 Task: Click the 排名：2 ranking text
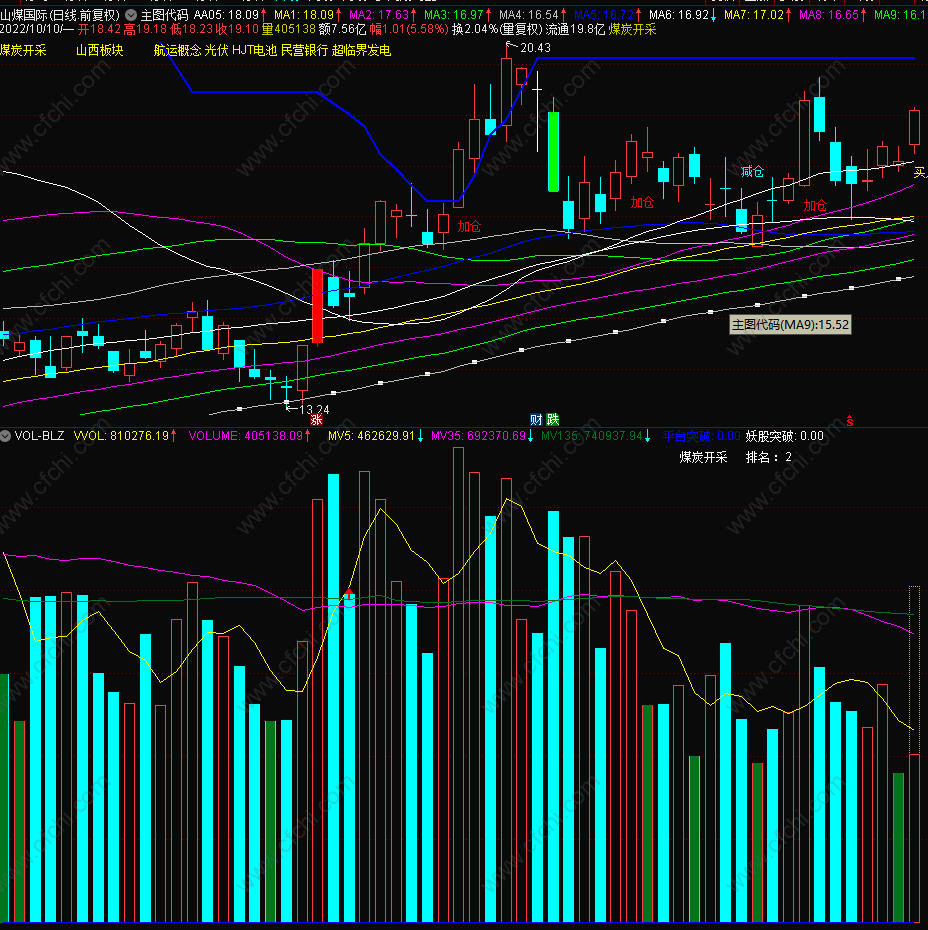pyautogui.click(x=768, y=457)
